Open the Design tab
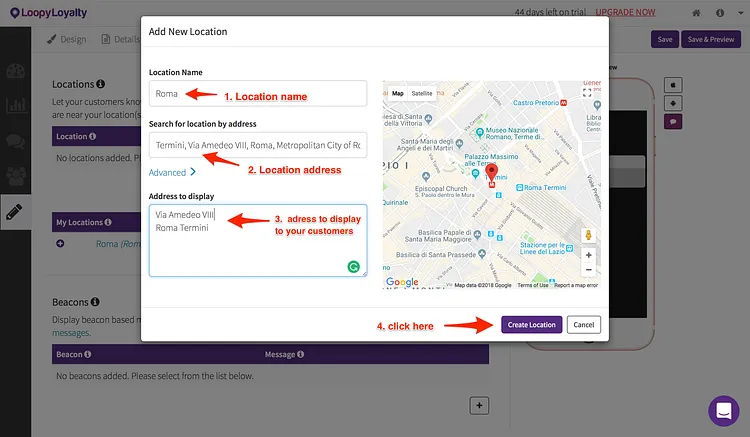Image resolution: width=750 pixels, height=437 pixels. pos(66,39)
